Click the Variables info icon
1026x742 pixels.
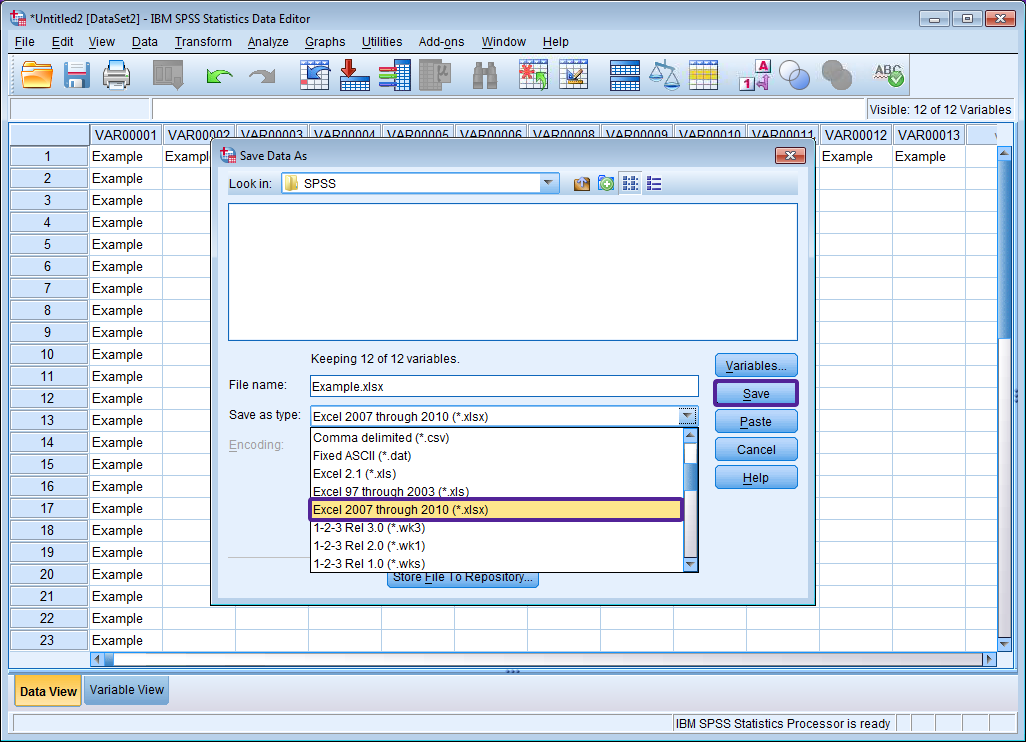pos(395,75)
